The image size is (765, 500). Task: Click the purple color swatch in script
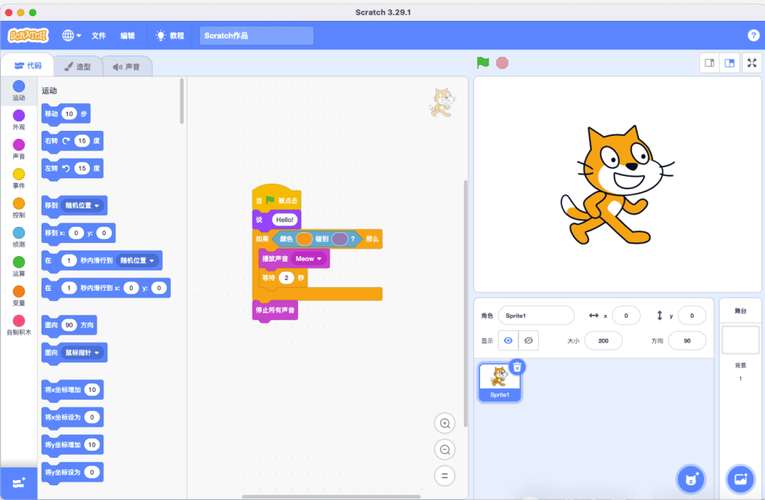pyautogui.click(x=340, y=239)
